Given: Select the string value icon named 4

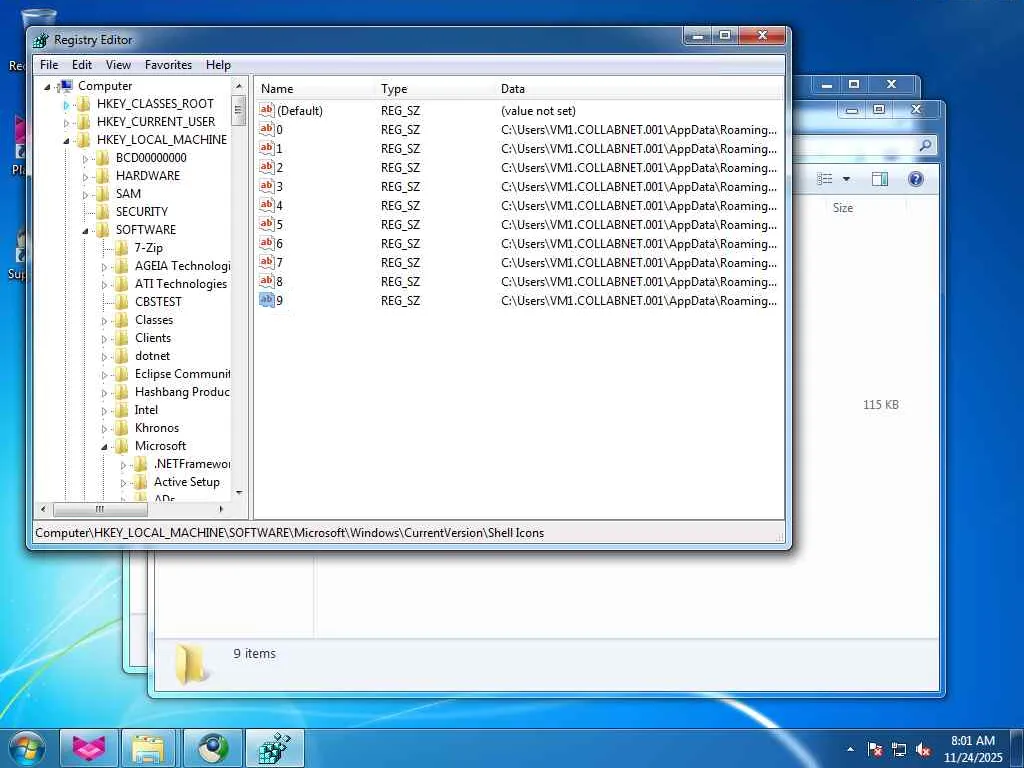Looking at the screenshot, I should [x=266, y=205].
